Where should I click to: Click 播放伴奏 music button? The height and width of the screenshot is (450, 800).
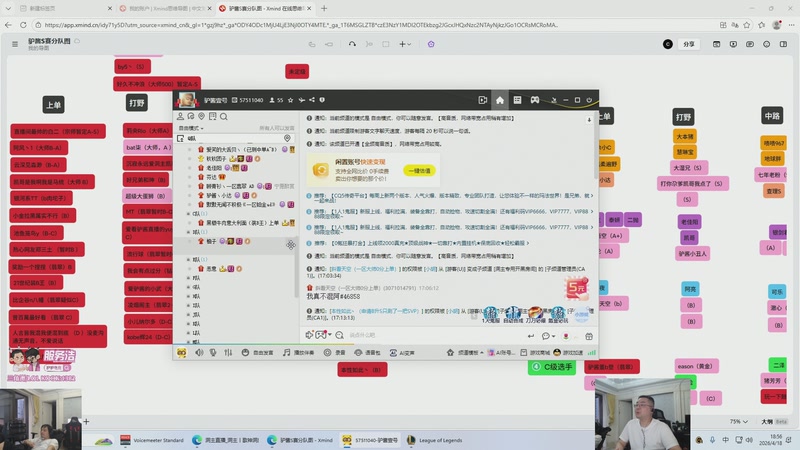tap(299, 353)
